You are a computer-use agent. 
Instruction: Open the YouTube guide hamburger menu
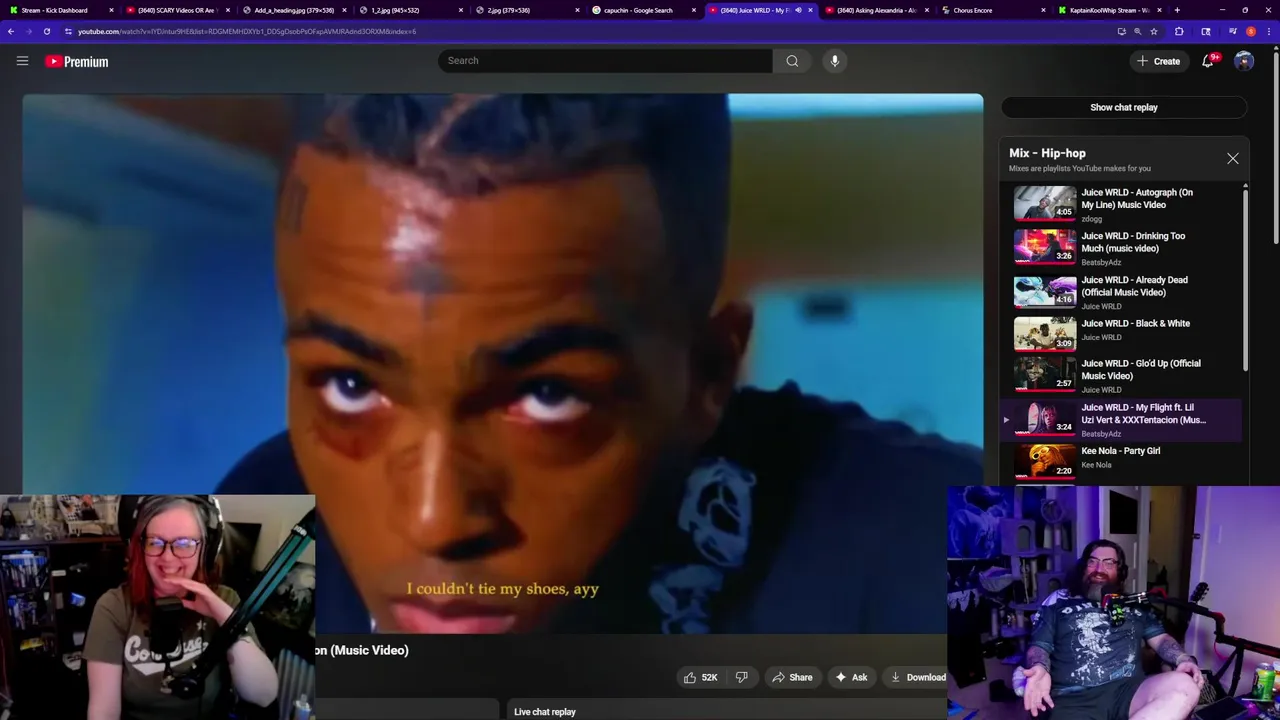[22, 61]
